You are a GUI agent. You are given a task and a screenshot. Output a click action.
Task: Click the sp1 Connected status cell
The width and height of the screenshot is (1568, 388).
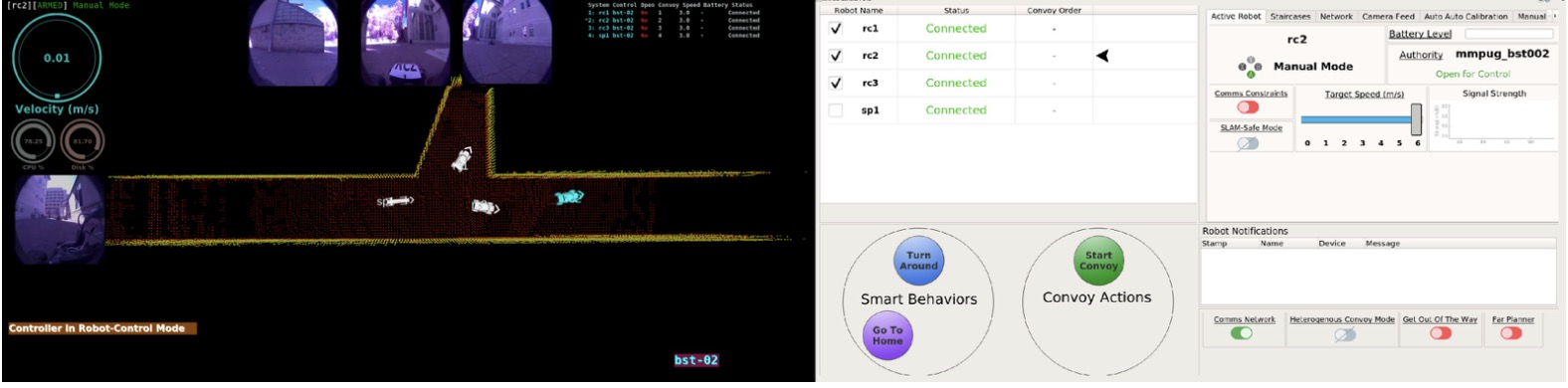(x=956, y=109)
